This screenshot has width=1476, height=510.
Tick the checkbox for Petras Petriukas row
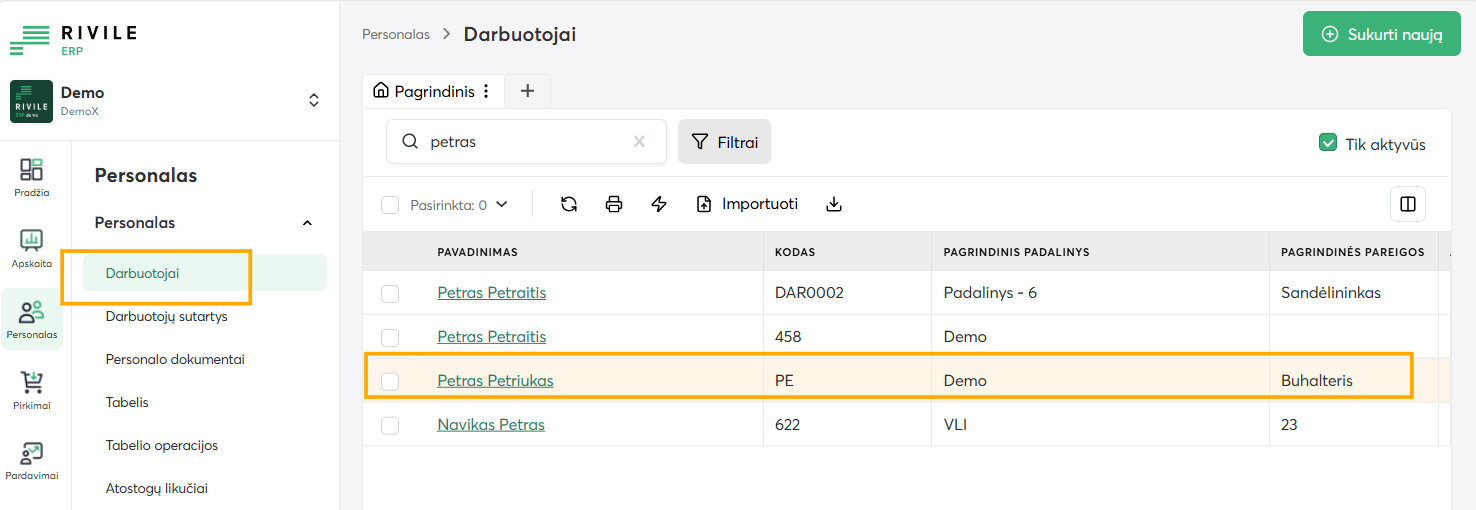pyautogui.click(x=390, y=381)
